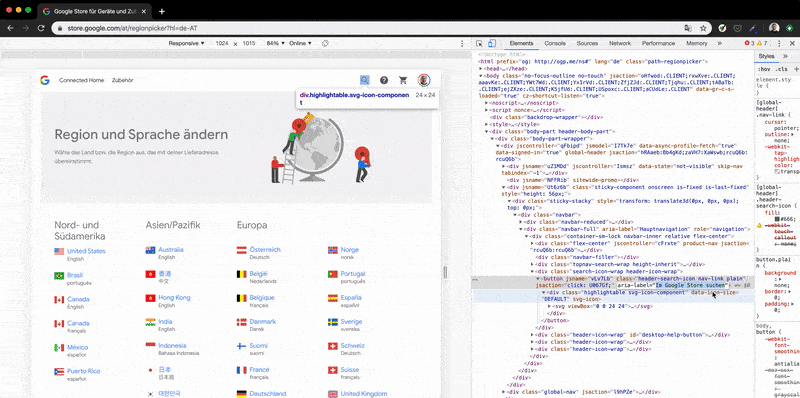
Task: Select the Styles tab
Action: point(766,56)
